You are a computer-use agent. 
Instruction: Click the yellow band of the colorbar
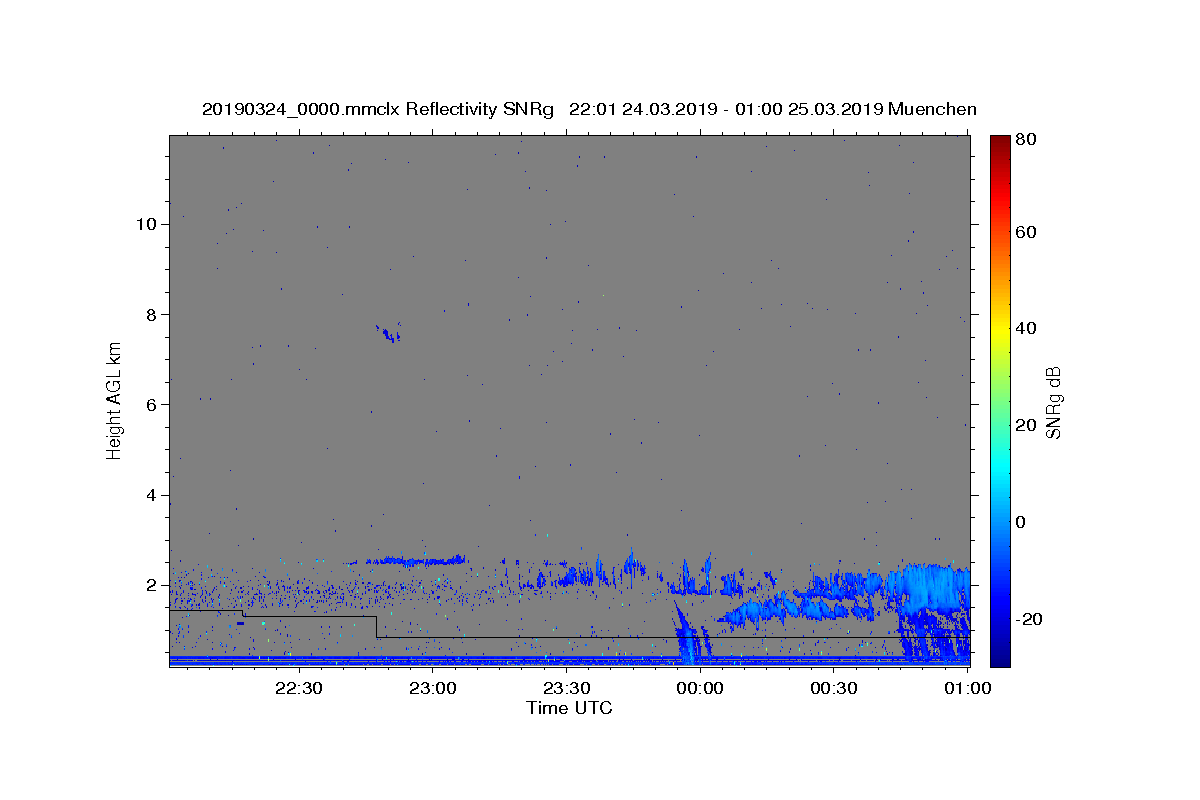(x=1000, y=328)
